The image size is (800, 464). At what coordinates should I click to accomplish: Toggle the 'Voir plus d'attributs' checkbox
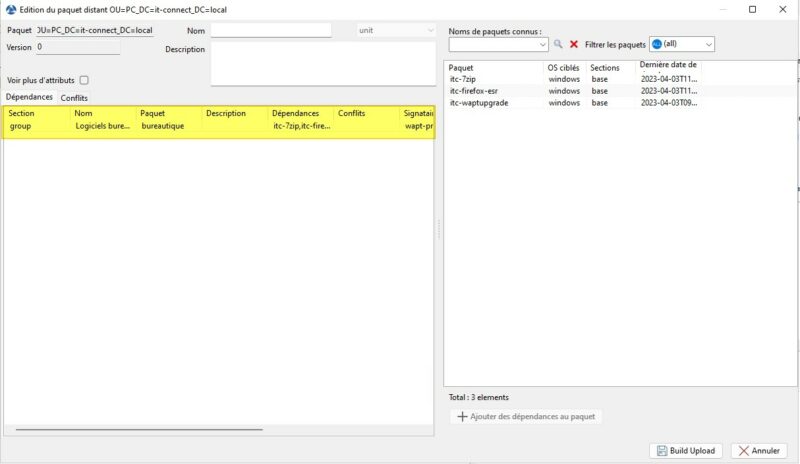point(84,80)
